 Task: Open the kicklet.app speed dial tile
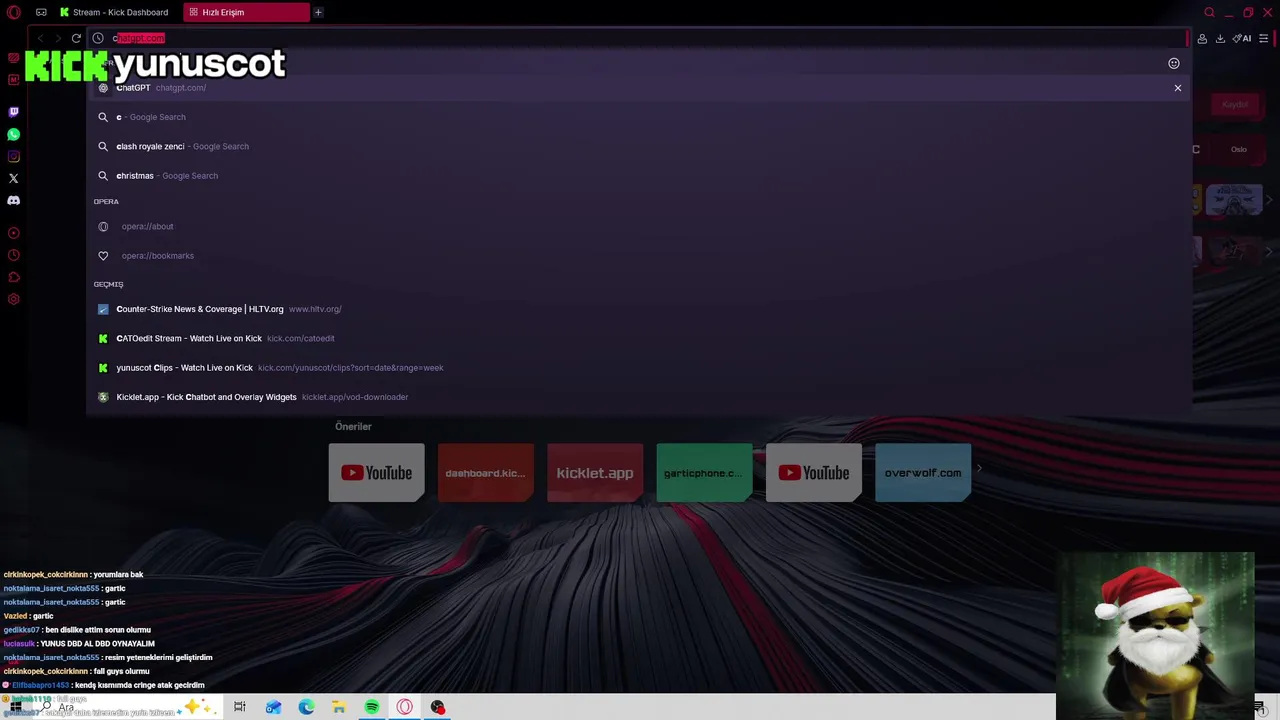pos(595,473)
